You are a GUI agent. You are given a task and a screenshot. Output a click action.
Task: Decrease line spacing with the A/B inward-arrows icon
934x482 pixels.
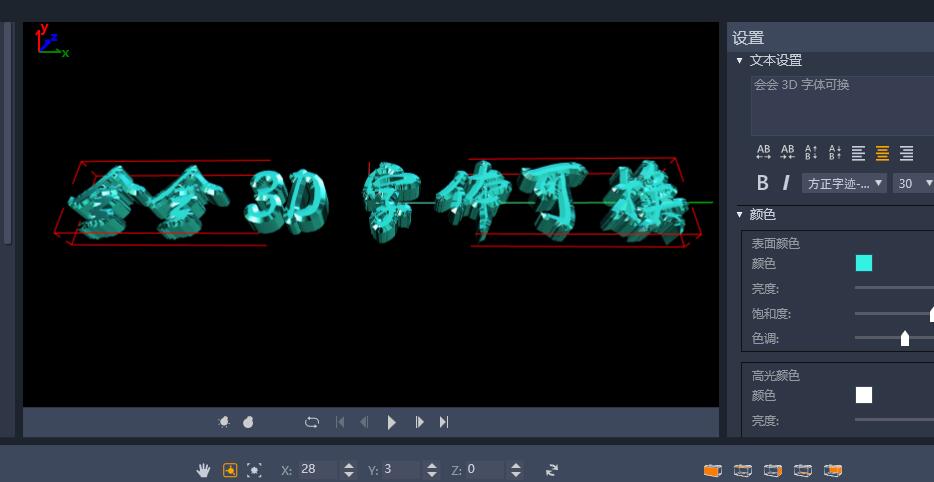[835, 153]
